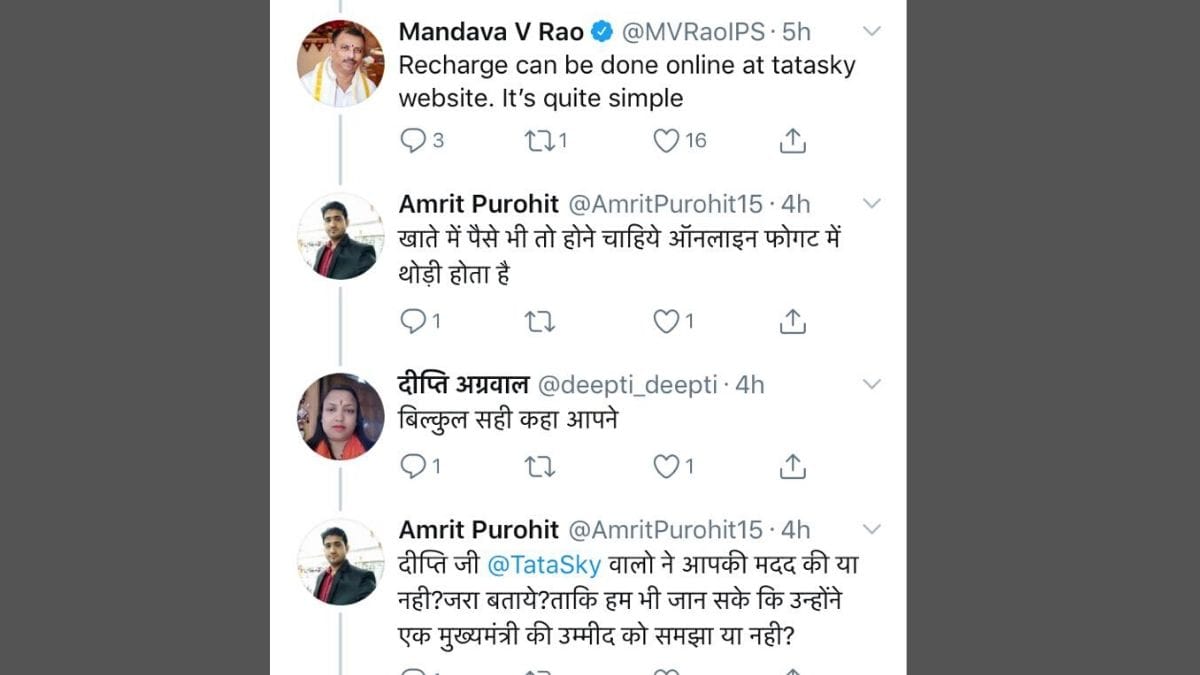Open the @TataSky mention link

pos(544,564)
